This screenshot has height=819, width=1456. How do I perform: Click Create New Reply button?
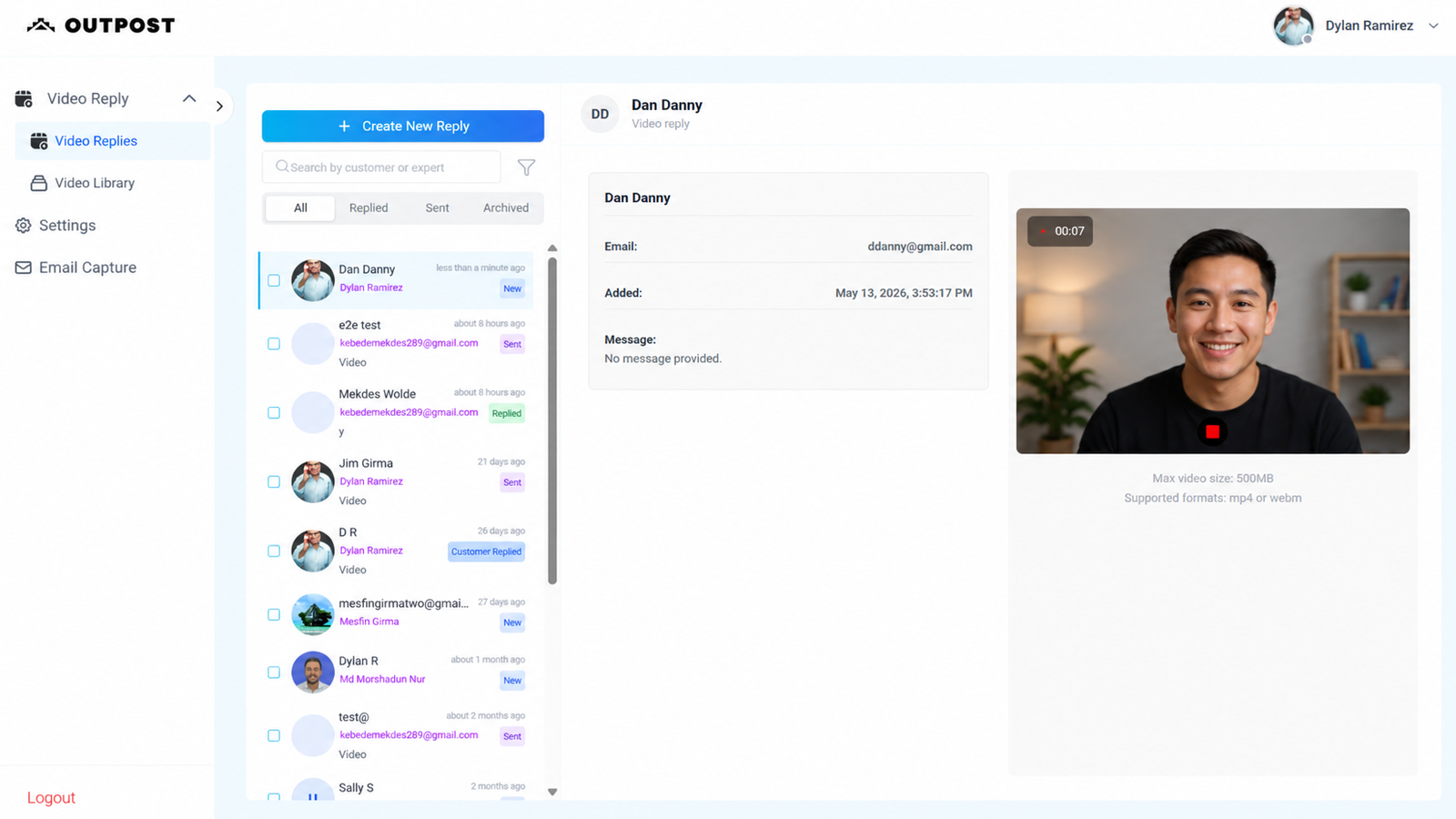point(403,126)
